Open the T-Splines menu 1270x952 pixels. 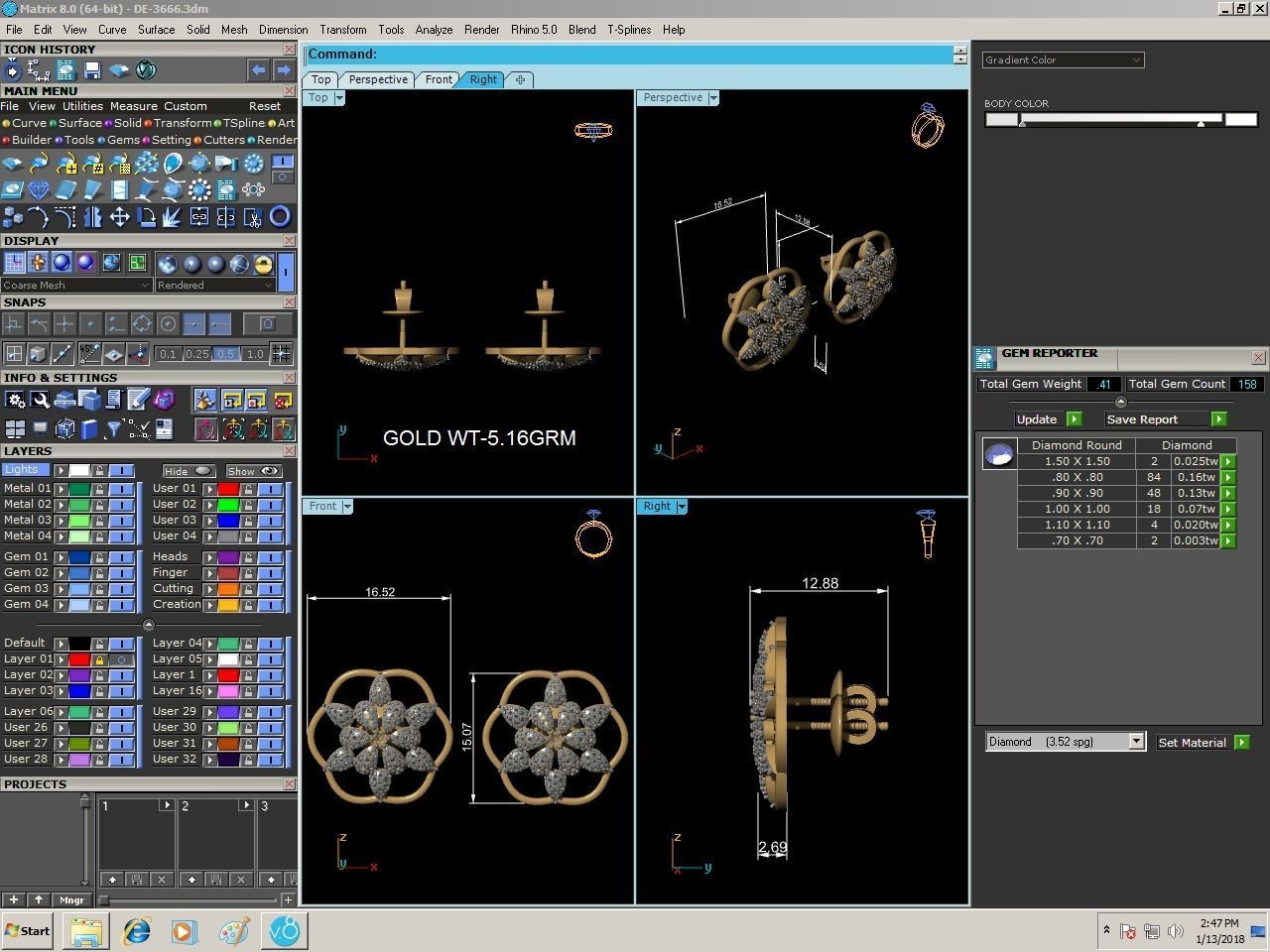coord(629,30)
